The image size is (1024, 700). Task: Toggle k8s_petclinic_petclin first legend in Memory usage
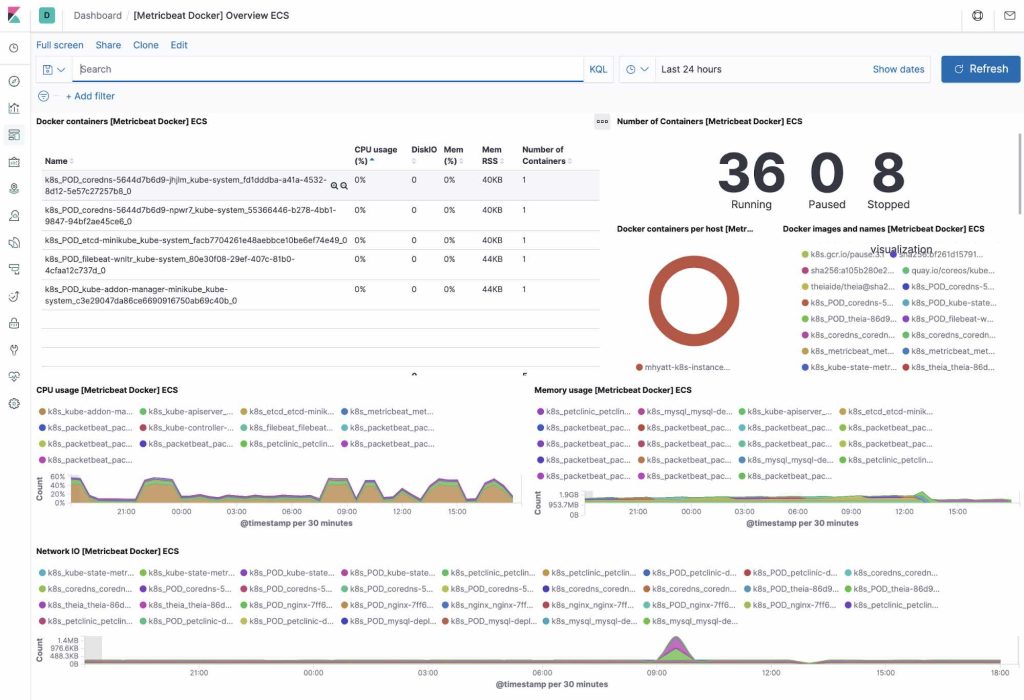(x=584, y=411)
